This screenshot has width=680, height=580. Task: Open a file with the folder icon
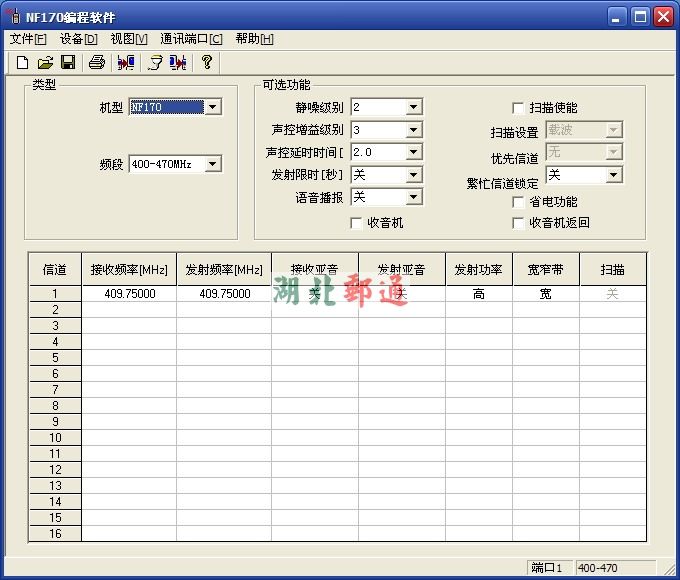45,62
